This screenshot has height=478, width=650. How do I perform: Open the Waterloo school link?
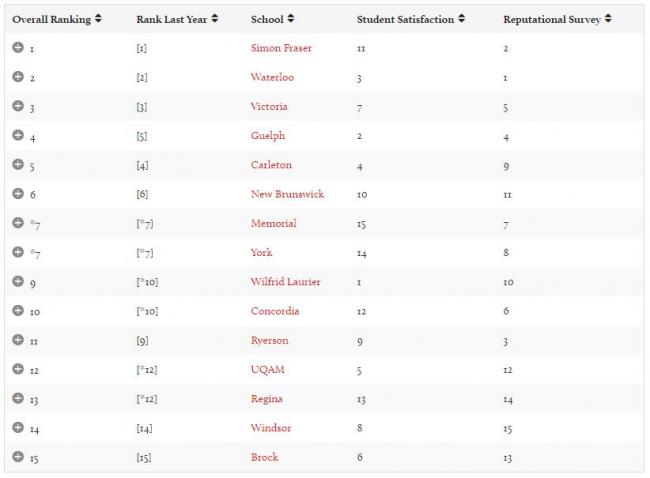pos(271,77)
